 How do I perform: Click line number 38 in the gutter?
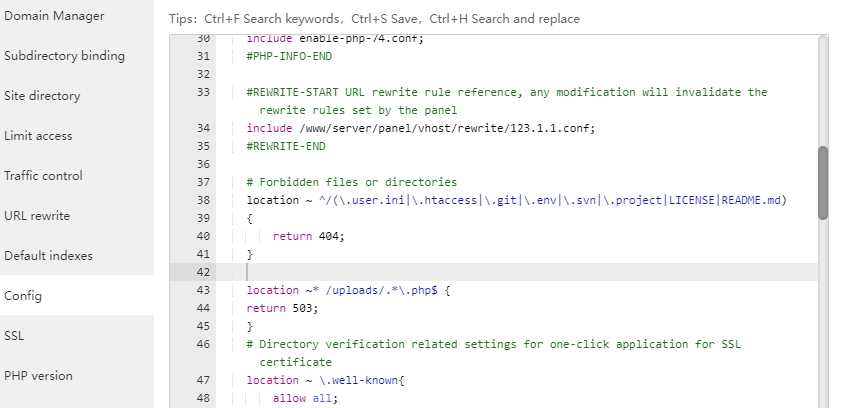tap(203, 200)
